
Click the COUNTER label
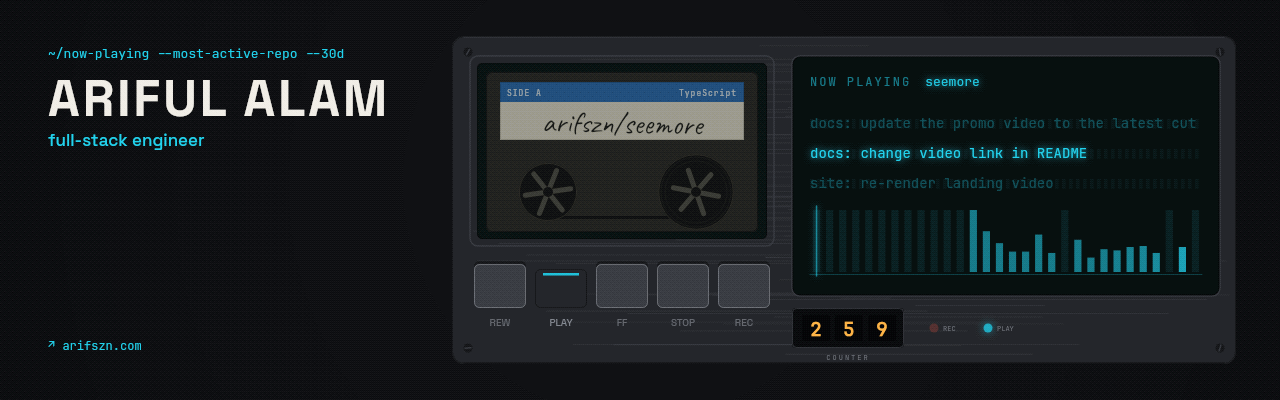848,358
